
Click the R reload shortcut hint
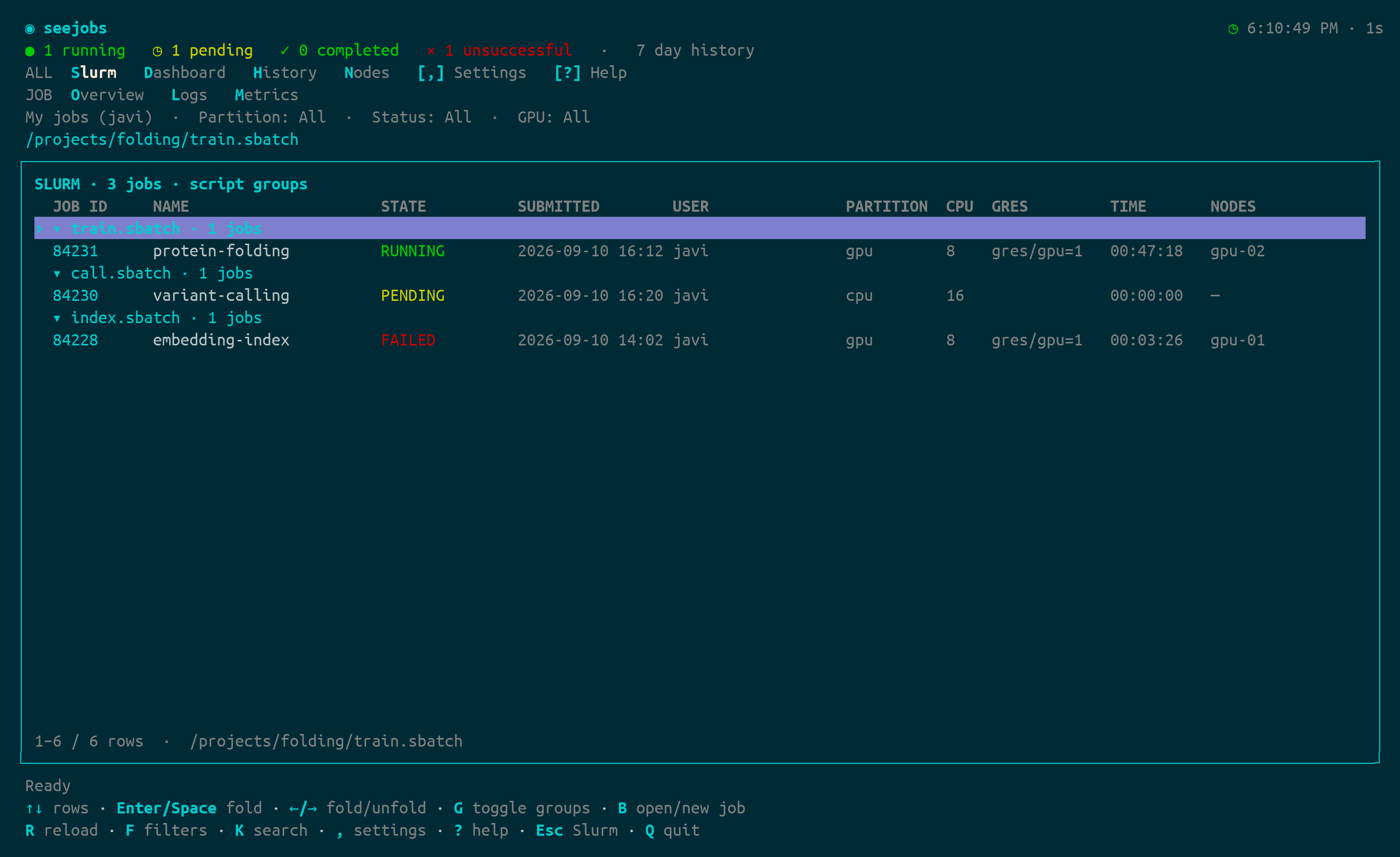pos(62,830)
